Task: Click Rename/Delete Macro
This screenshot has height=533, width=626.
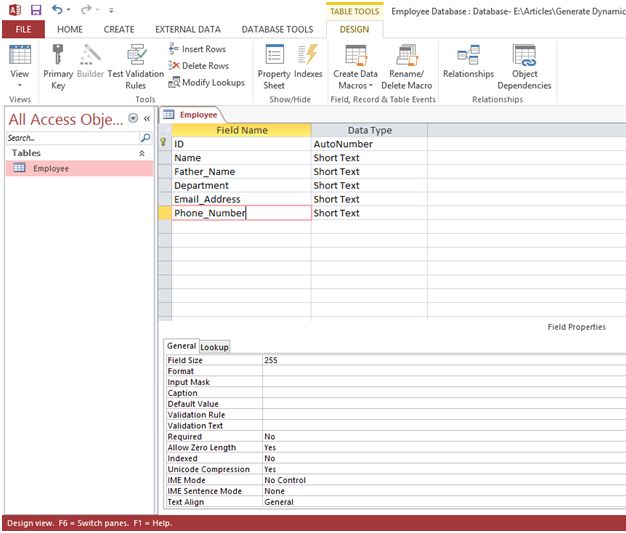Action: point(406,67)
